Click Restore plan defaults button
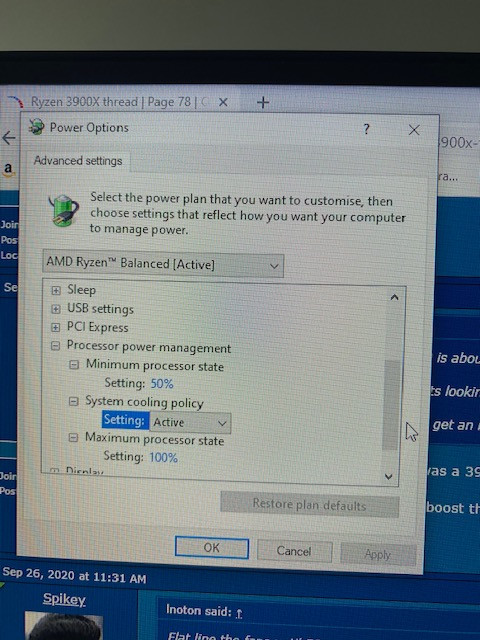This screenshot has height=640, width=480. [309, 505]
